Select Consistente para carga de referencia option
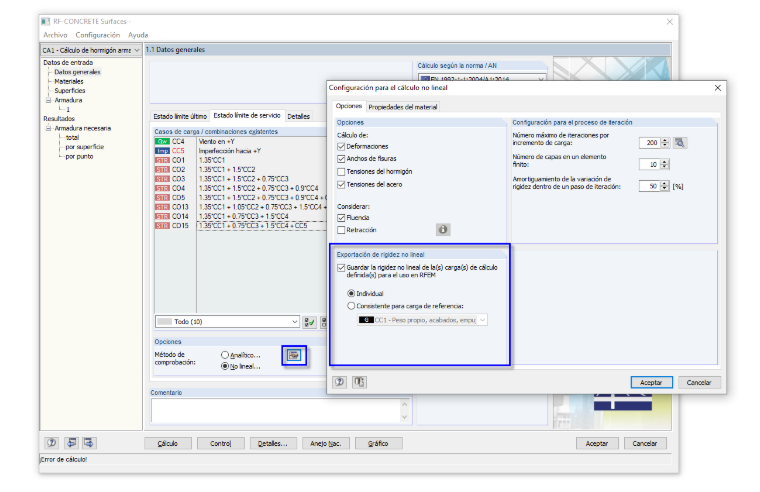Viewport: 760px width, 492px height. [x=351, y=306]
